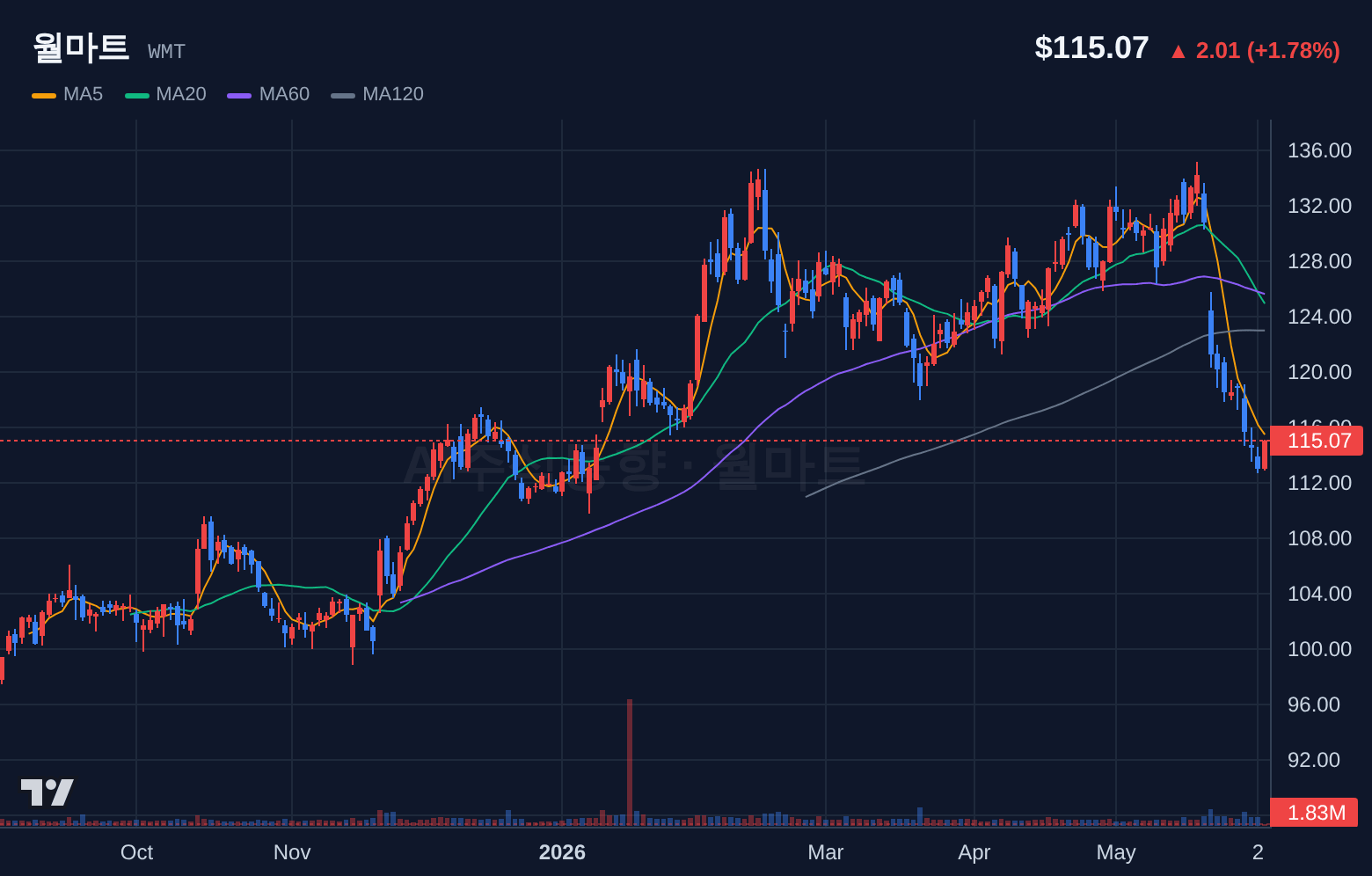This screenshot has width=1372, height=876.
Task: Click the TradingView logo icon
Action: click(47, 792)
